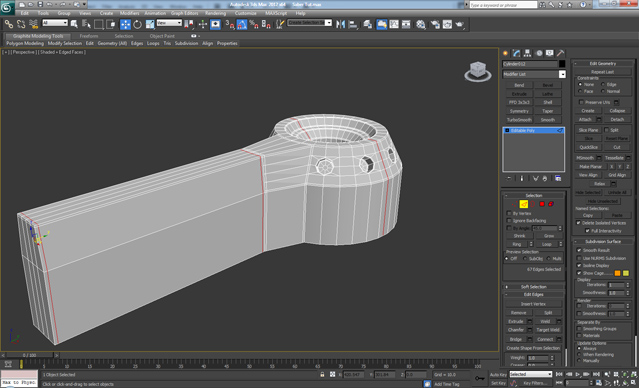Uncheck the Isoline Display checkbox
Image resolution: width=639 pixels, height=388 pixels.
tap(579, 265)
